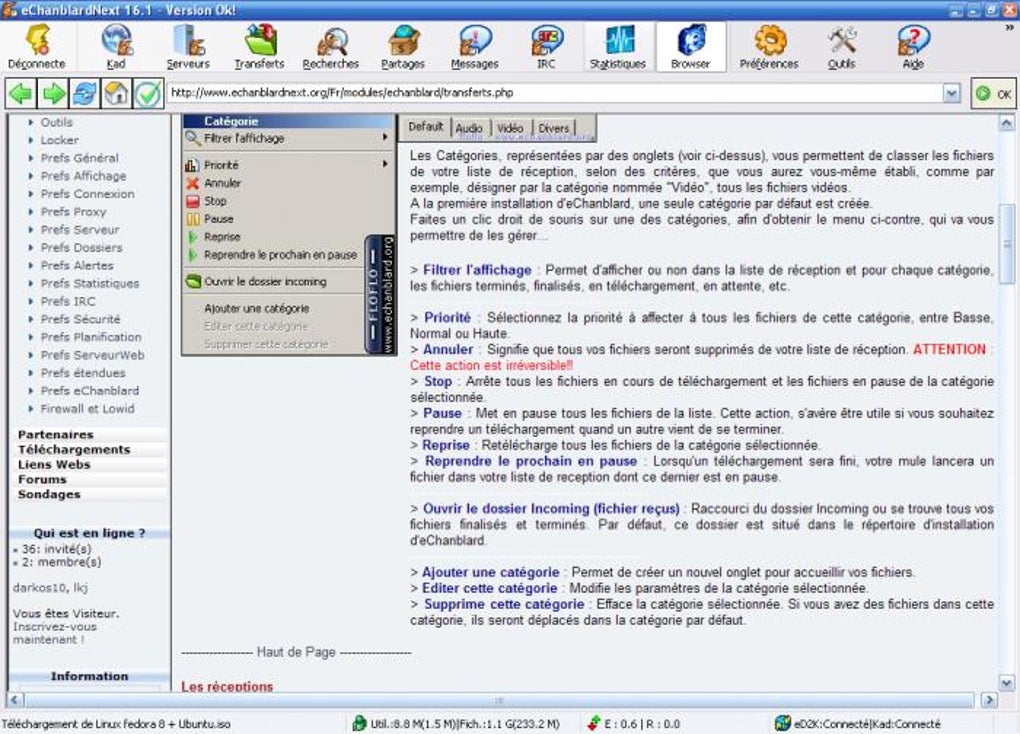Image resolution: width=1020 pixels, height=734 pixels.
Task: Click the E/R transfer rate status icon
Action: [593, 723]
